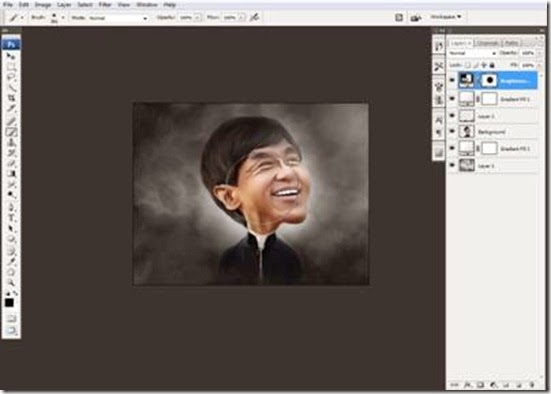Select the Move tool in the toolbox
The height and width of the screenshot is (394, 551).
[x=11, y=56]
